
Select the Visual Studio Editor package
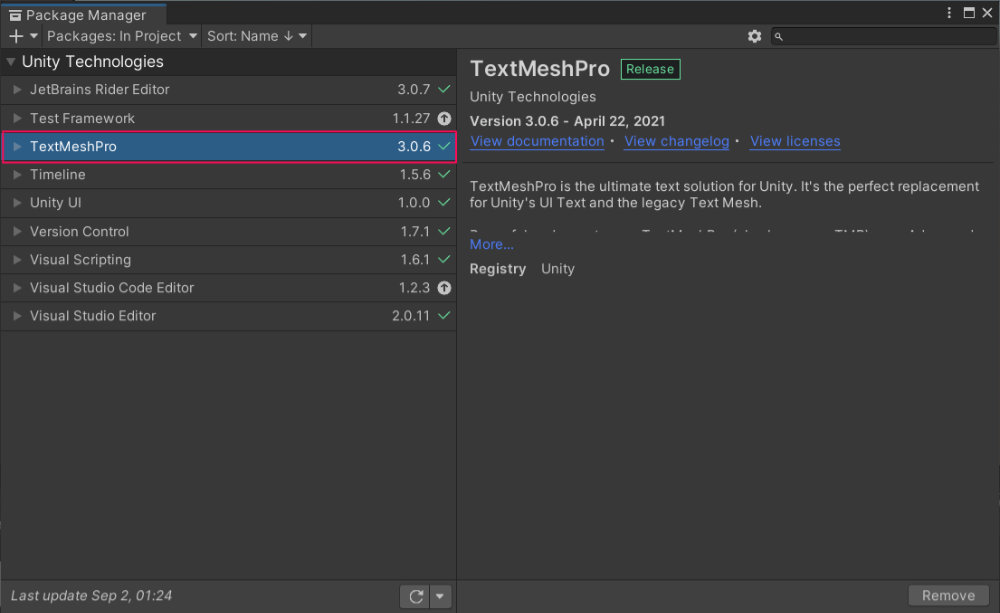(x=228, y=316)
